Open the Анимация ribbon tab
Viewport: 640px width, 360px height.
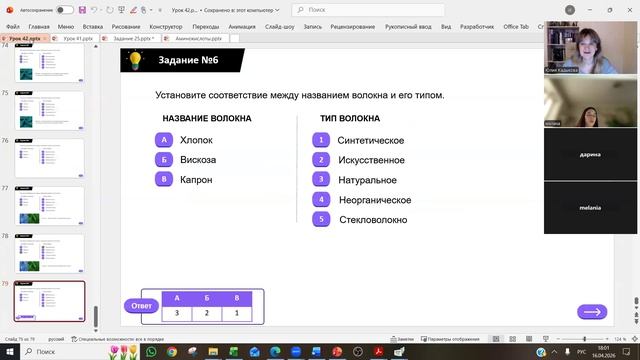242,27
